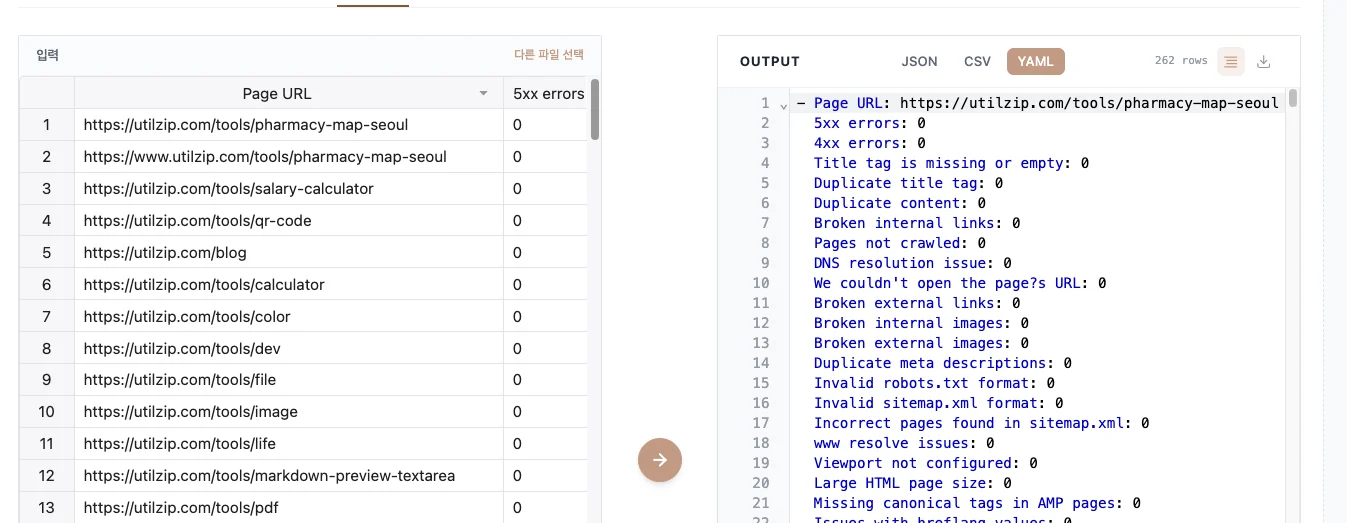Select the tools/pdf URL cell
The image size is (1347, 523).
[x=288, y=508]
